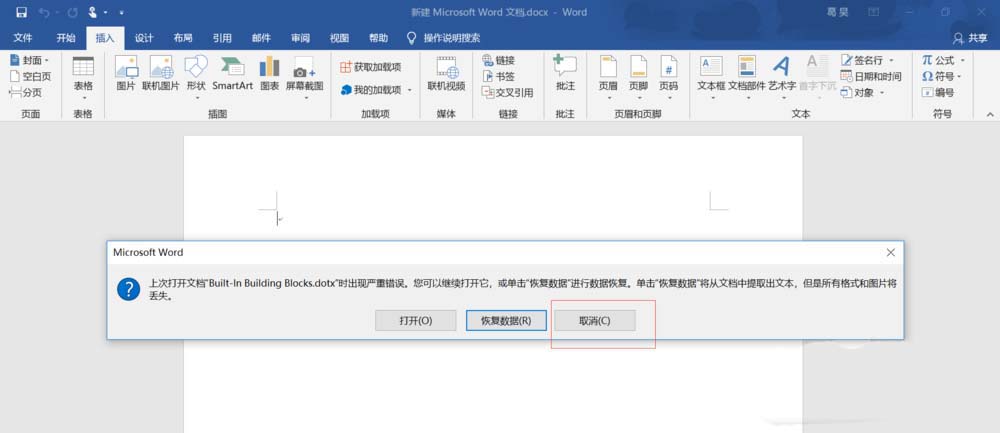Add a bookmark with 书签
The image size is (1000, 433).
pyautogui.click(x=498, y=77)
